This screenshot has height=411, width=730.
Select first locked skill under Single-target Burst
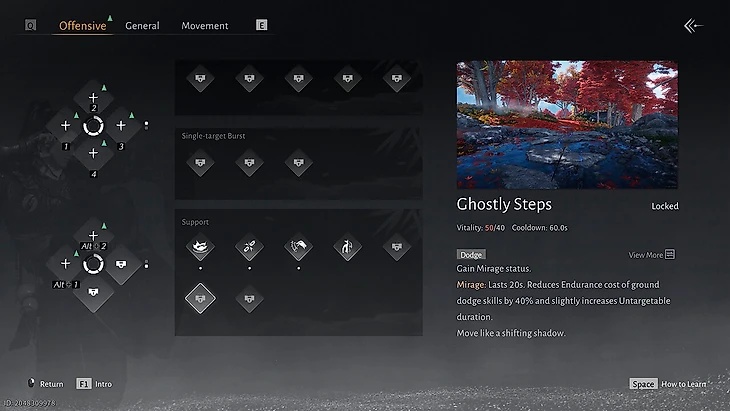tap(200, 162)
